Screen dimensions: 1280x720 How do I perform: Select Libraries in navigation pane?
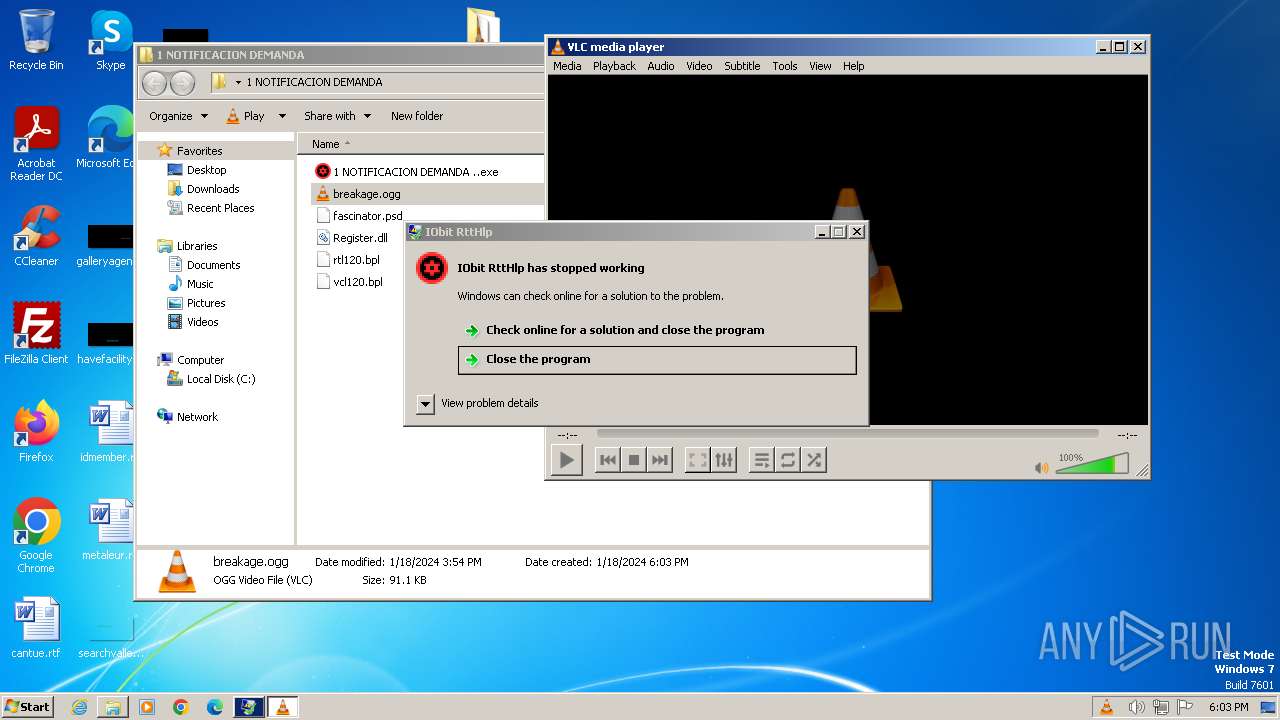tap(187, 246)
